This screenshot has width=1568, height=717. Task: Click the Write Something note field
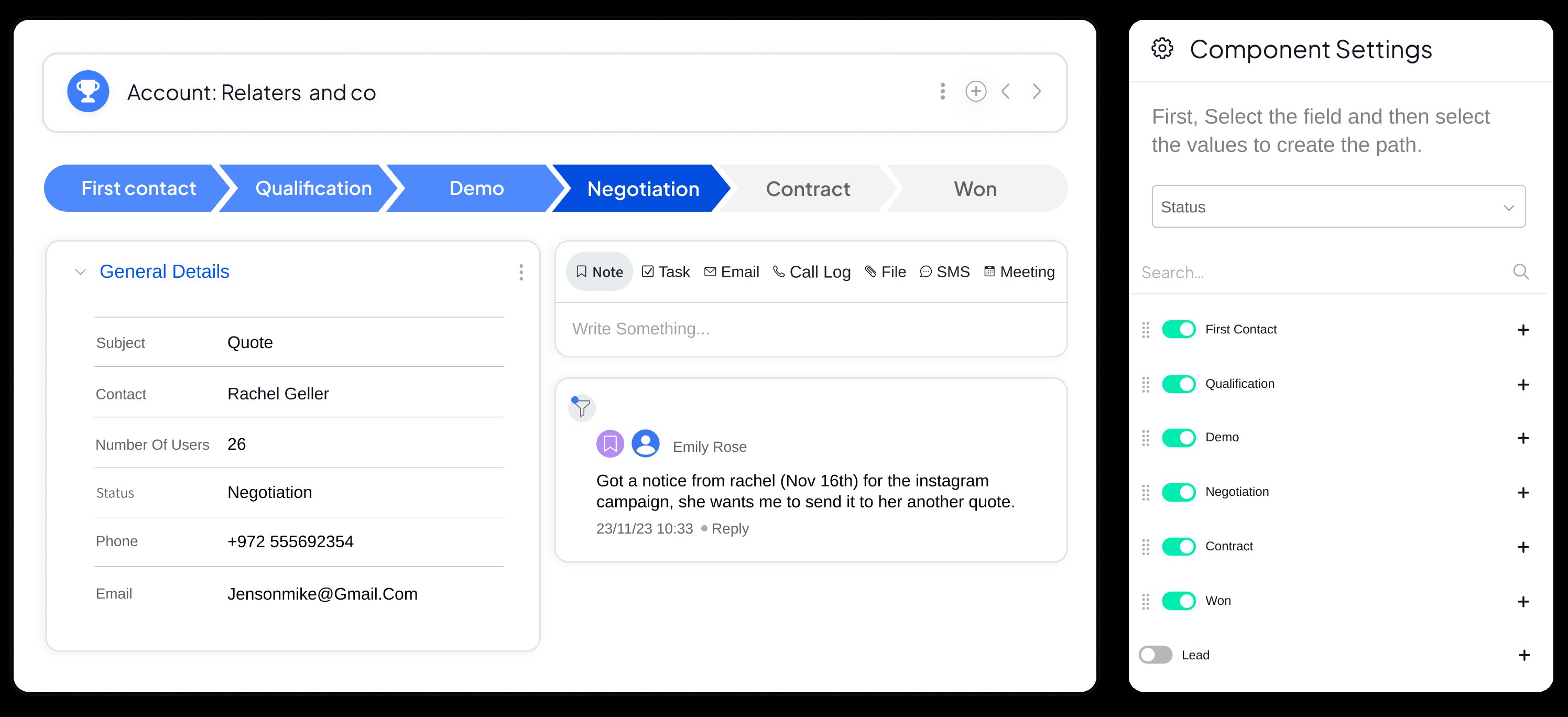click(x=810, y=329)
